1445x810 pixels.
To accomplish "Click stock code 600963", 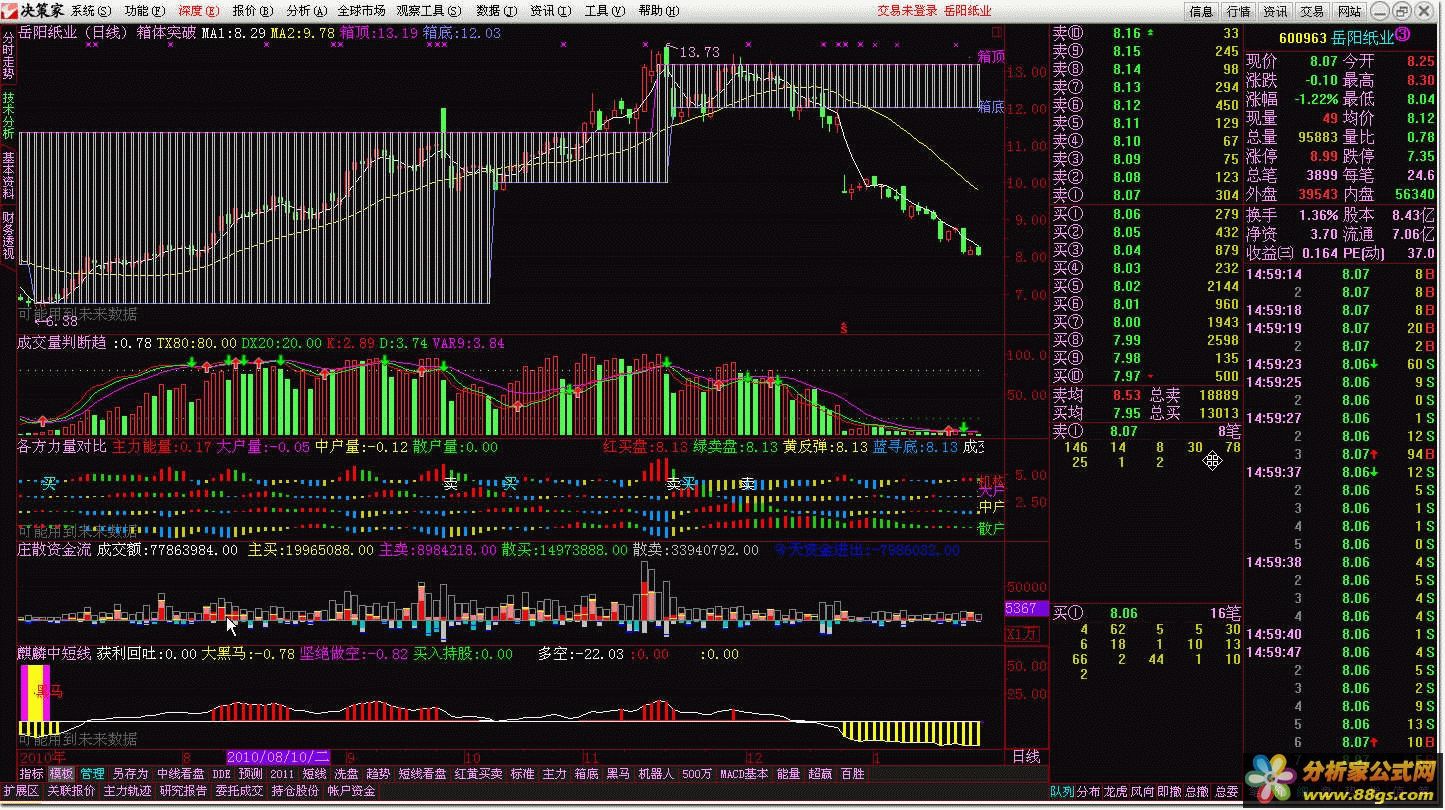I will (x=1302, y=38).
